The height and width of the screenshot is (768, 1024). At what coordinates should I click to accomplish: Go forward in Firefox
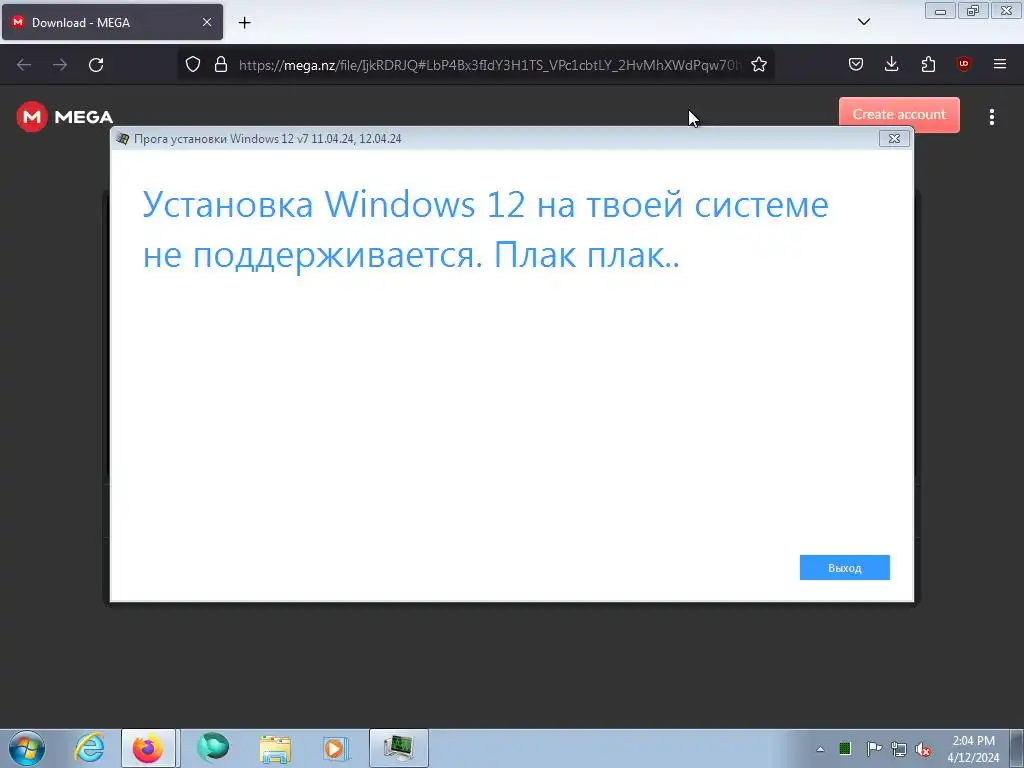[60, 65]
